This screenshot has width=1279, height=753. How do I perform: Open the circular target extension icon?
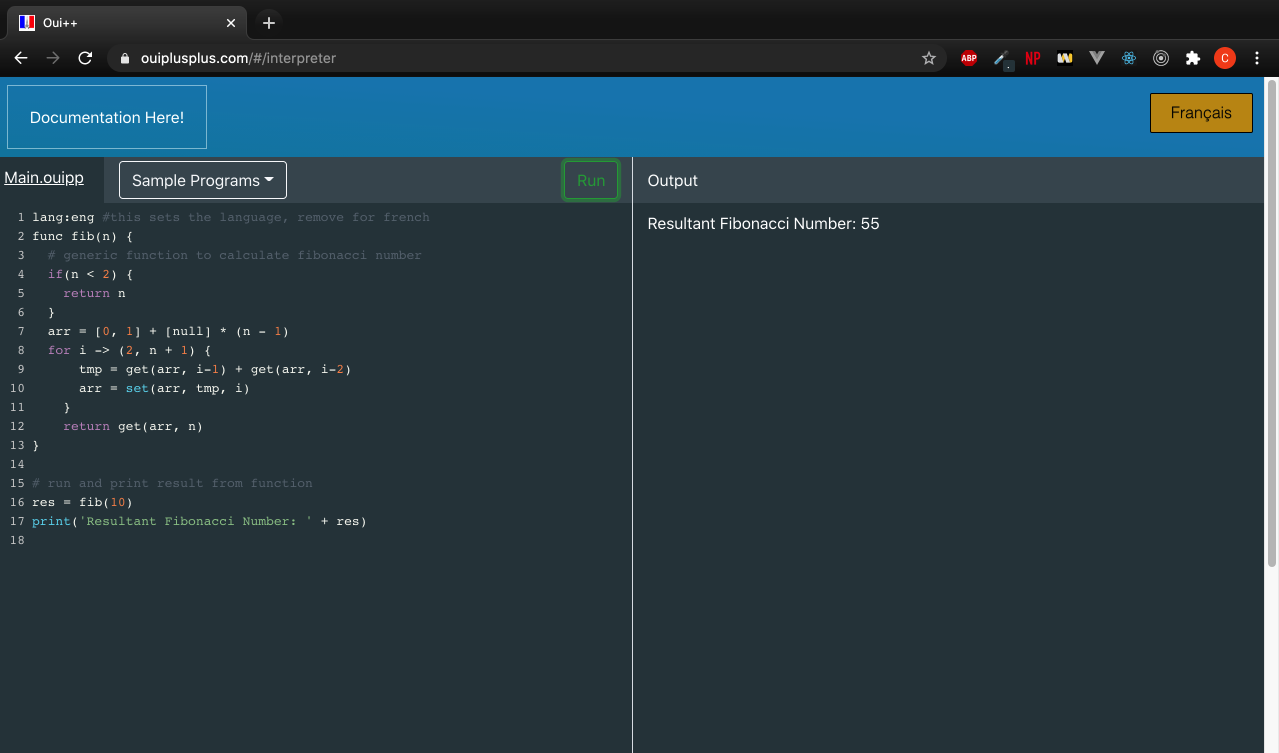click(1161, 58)
